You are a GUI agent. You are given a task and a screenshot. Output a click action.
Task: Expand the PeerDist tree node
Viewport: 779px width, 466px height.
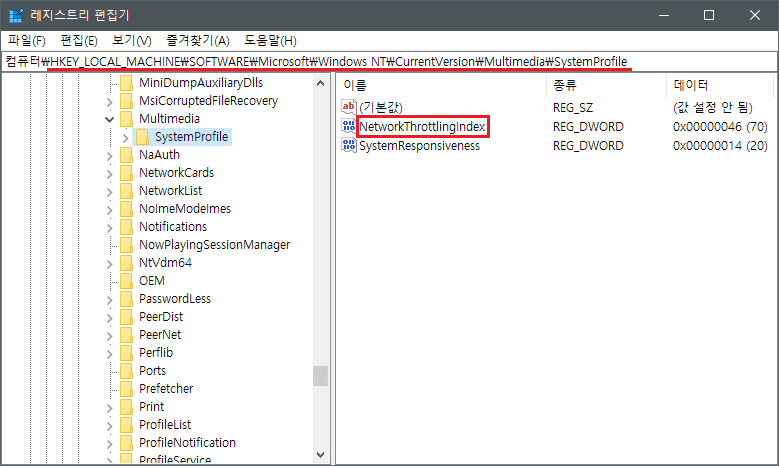pyautogui.click(x=110, y=318)
